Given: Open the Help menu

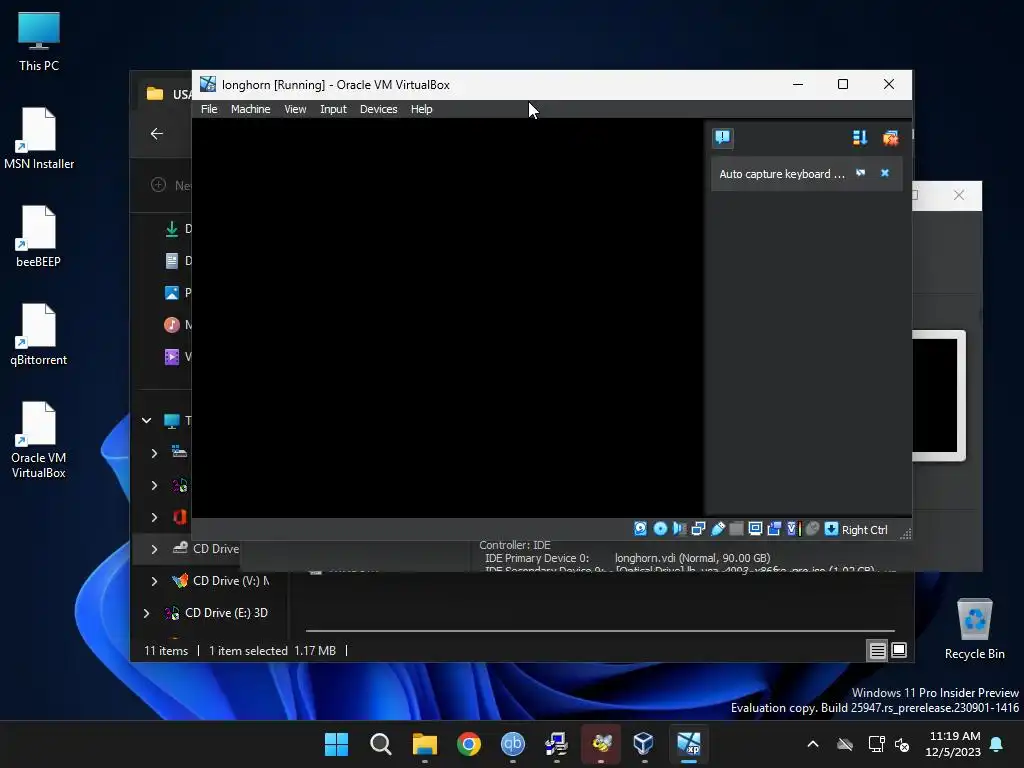Looking at the screenshot, I should tap(421, 109).
